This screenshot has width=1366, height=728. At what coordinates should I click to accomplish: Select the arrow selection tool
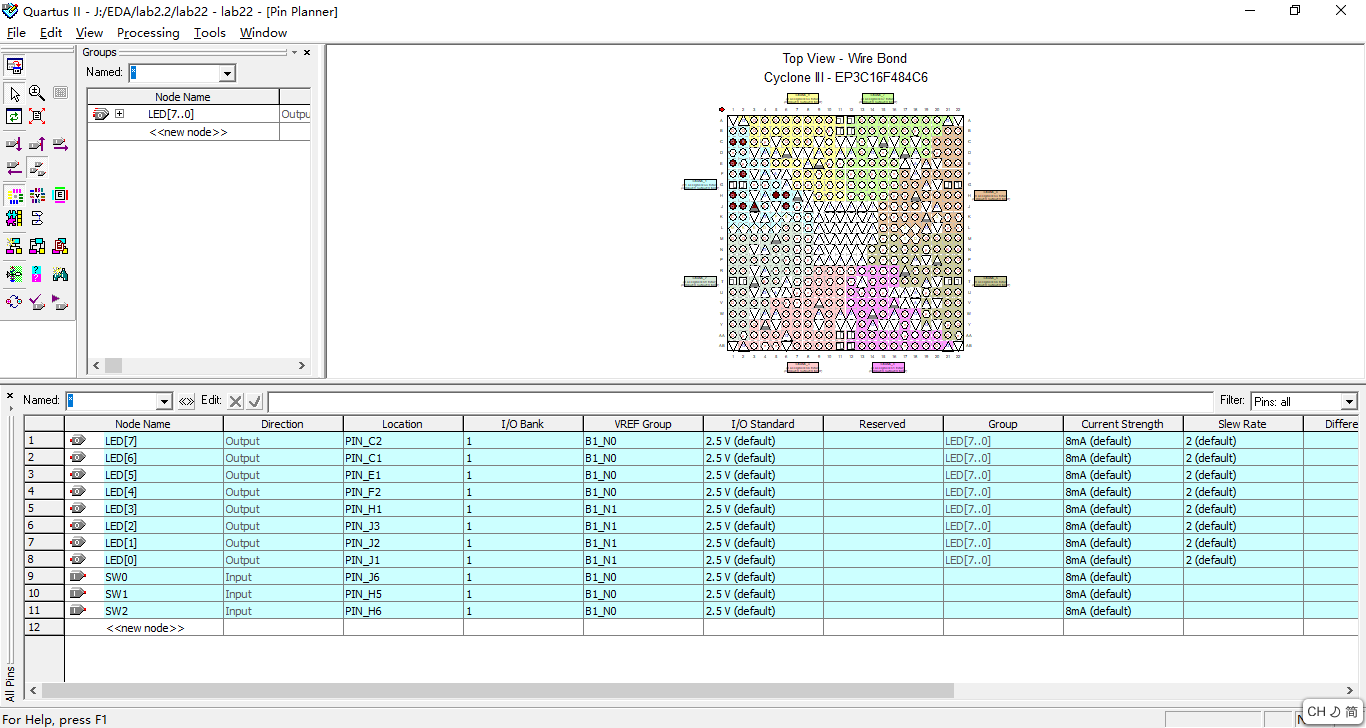click(x=15, y=93)
